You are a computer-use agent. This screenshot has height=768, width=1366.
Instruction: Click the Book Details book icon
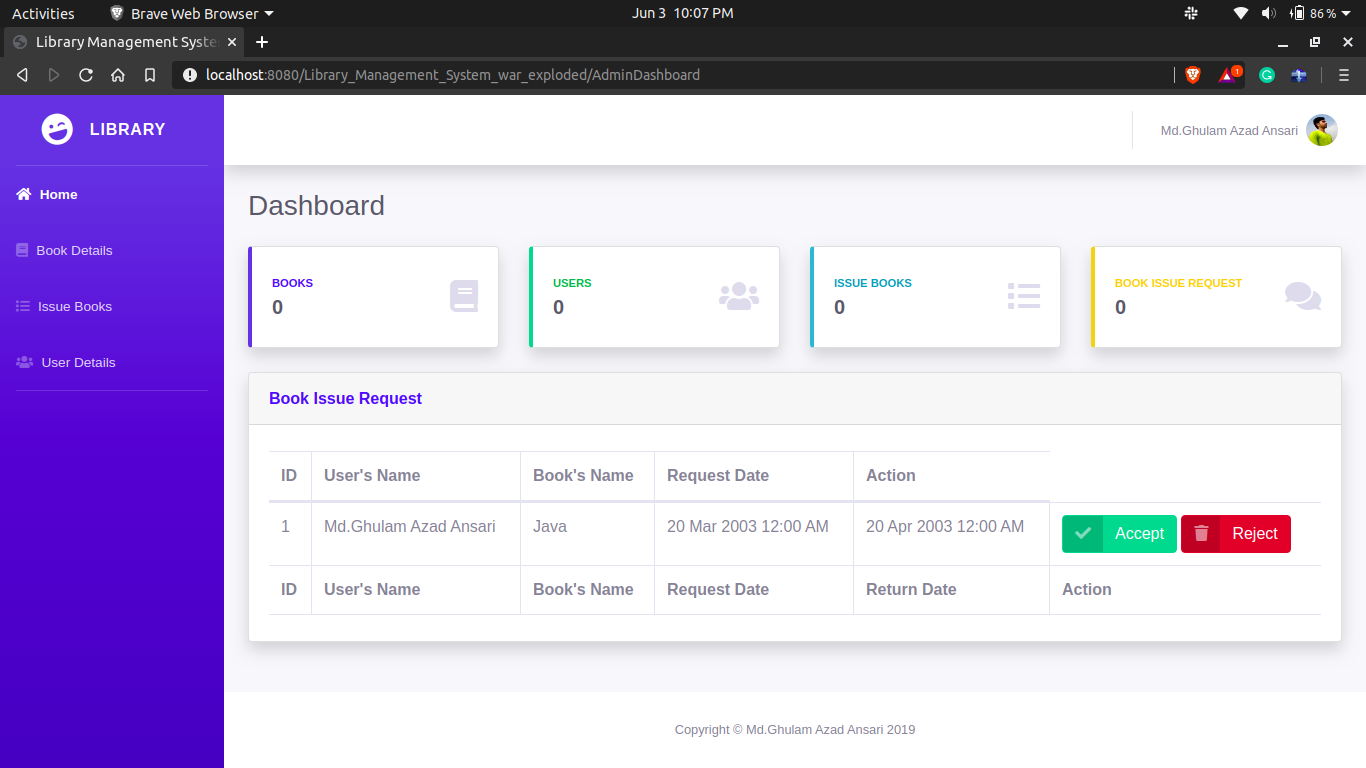point(22,250)
